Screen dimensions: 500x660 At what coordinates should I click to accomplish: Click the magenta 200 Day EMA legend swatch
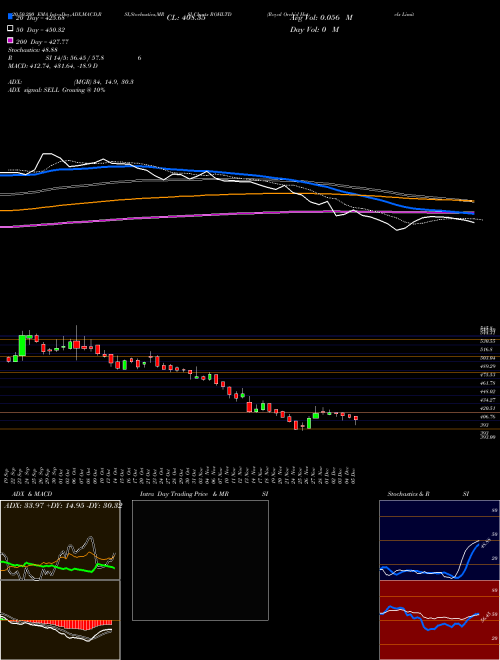(x=10, y=41)
